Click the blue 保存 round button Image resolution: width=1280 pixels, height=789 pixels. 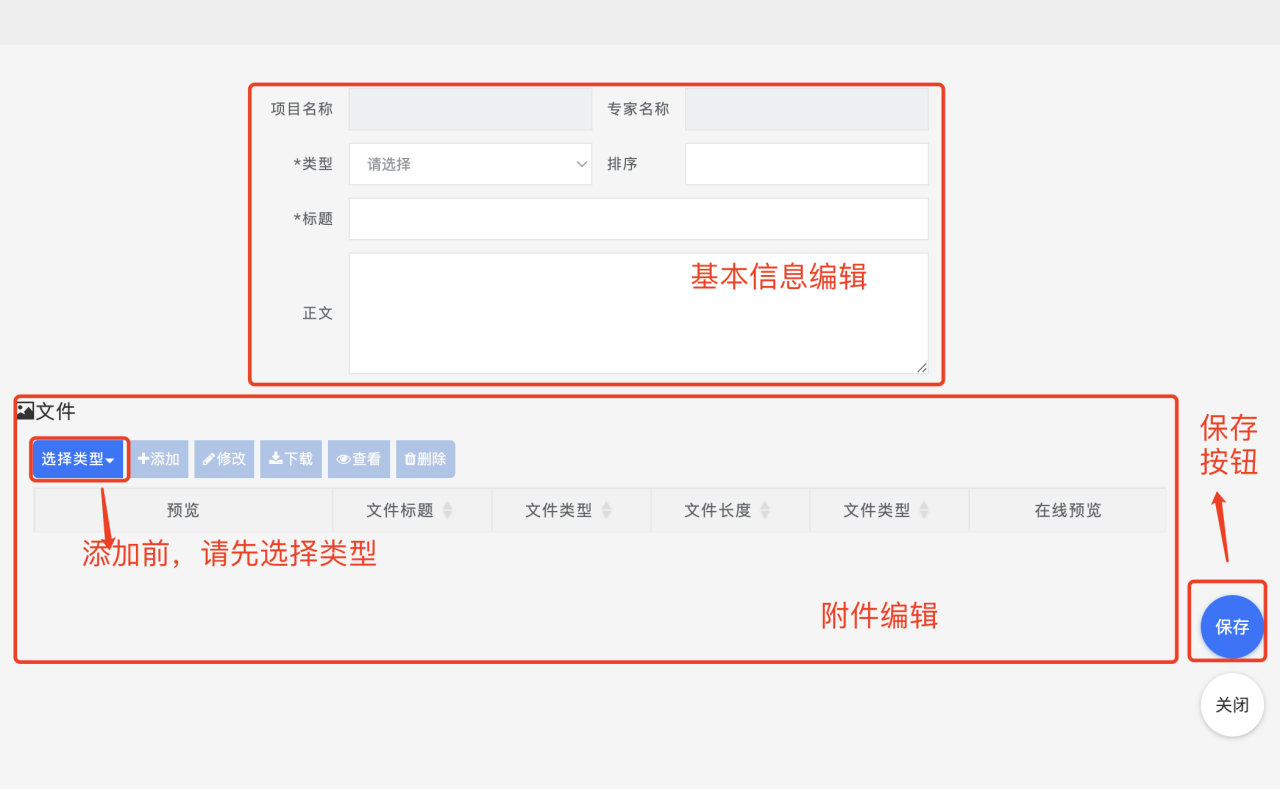point(1232,627)
